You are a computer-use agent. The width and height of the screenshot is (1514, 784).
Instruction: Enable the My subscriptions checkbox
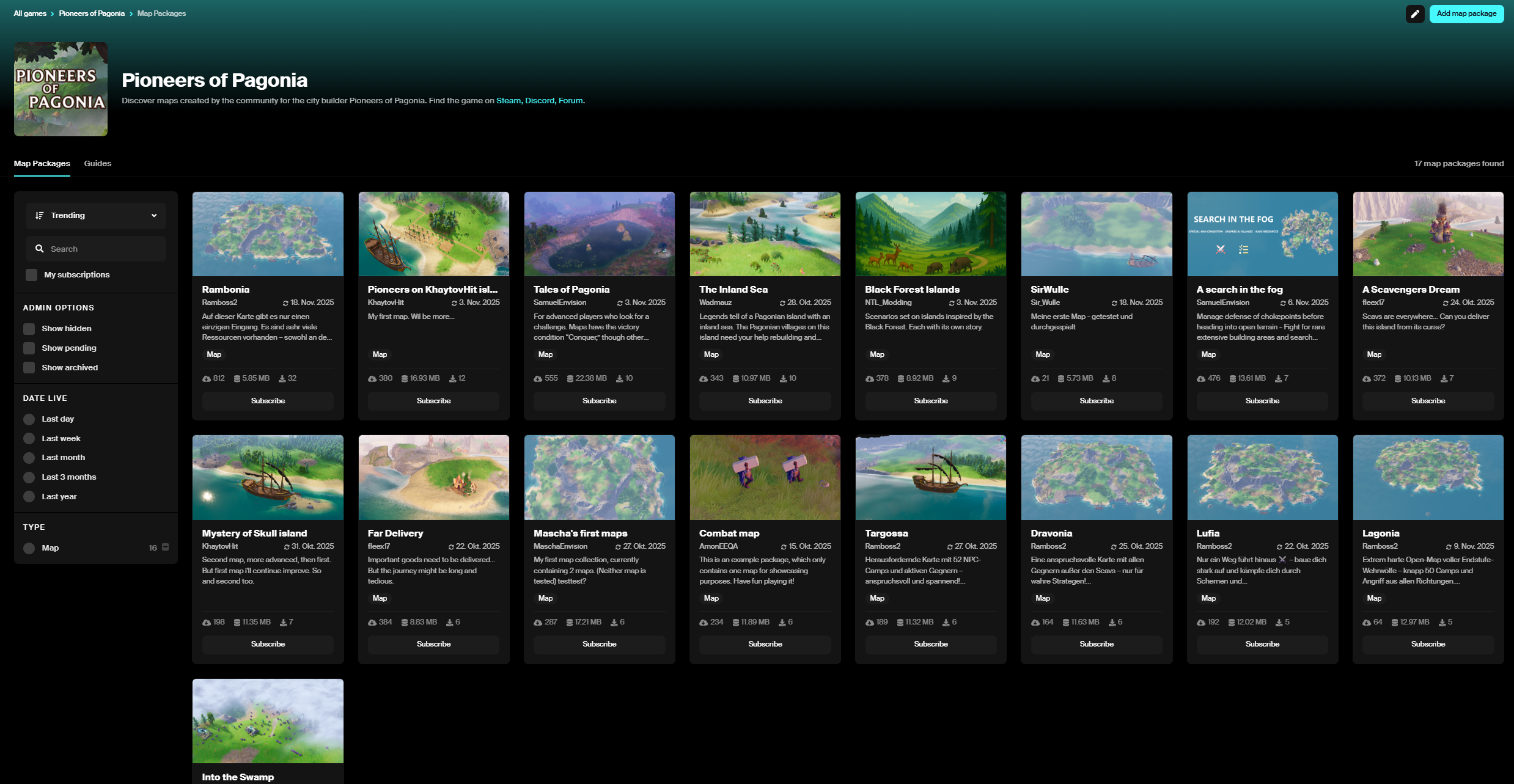[x=32, y=275]
